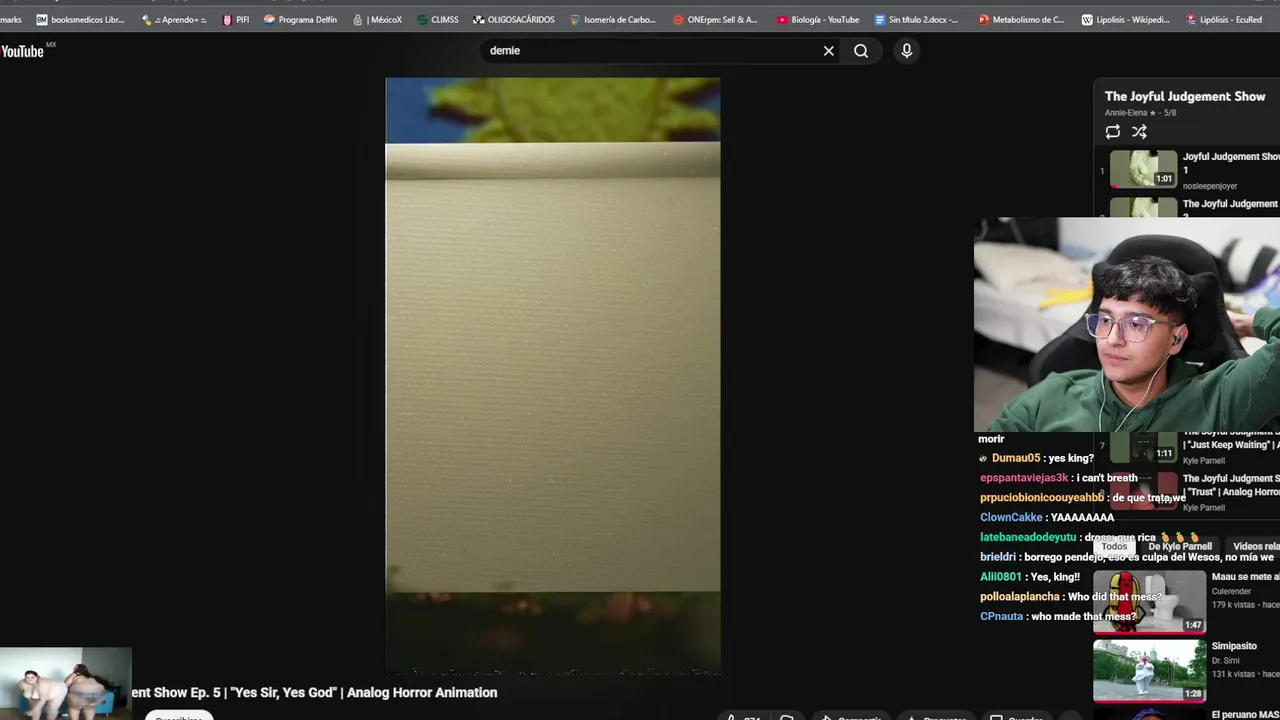Open 'Maau se mete al' video thumbnail
This screenshot has width=1280, height=720.
click(1150, 601)
